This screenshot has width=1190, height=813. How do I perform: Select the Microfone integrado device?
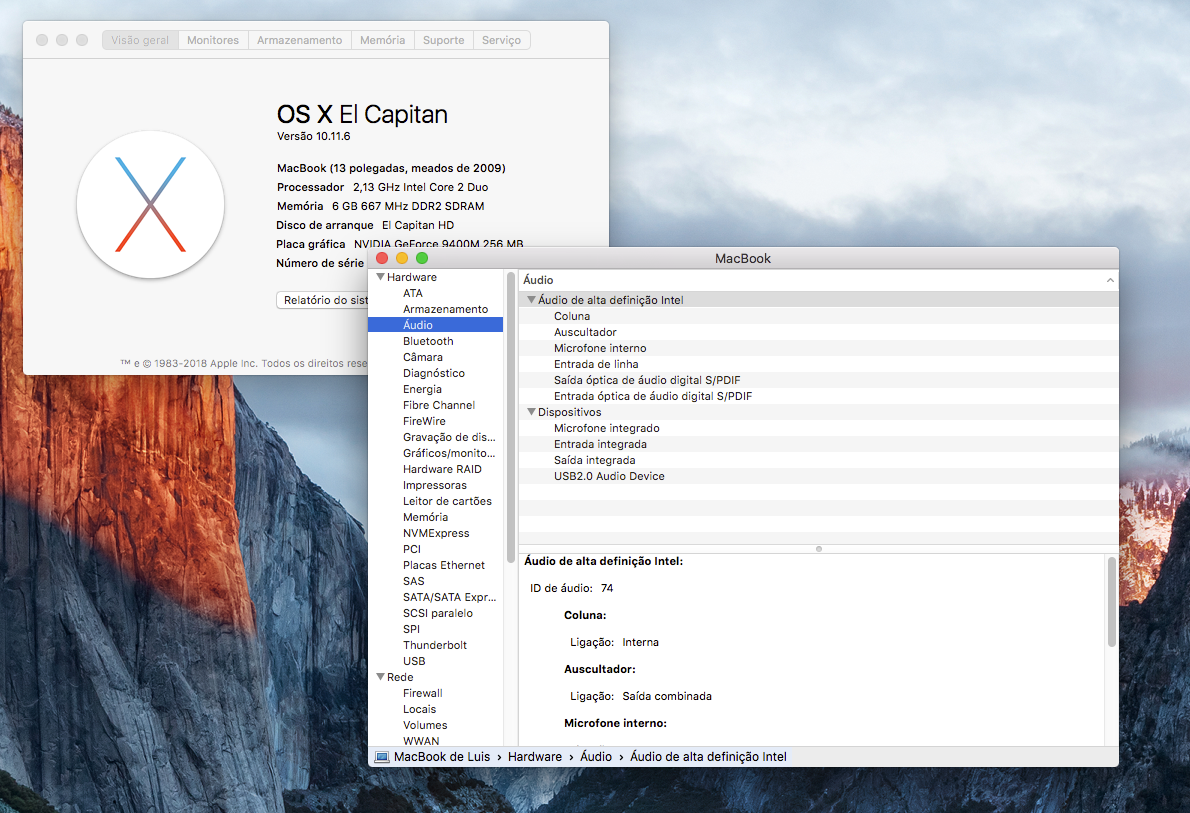(x=818, y=428)
